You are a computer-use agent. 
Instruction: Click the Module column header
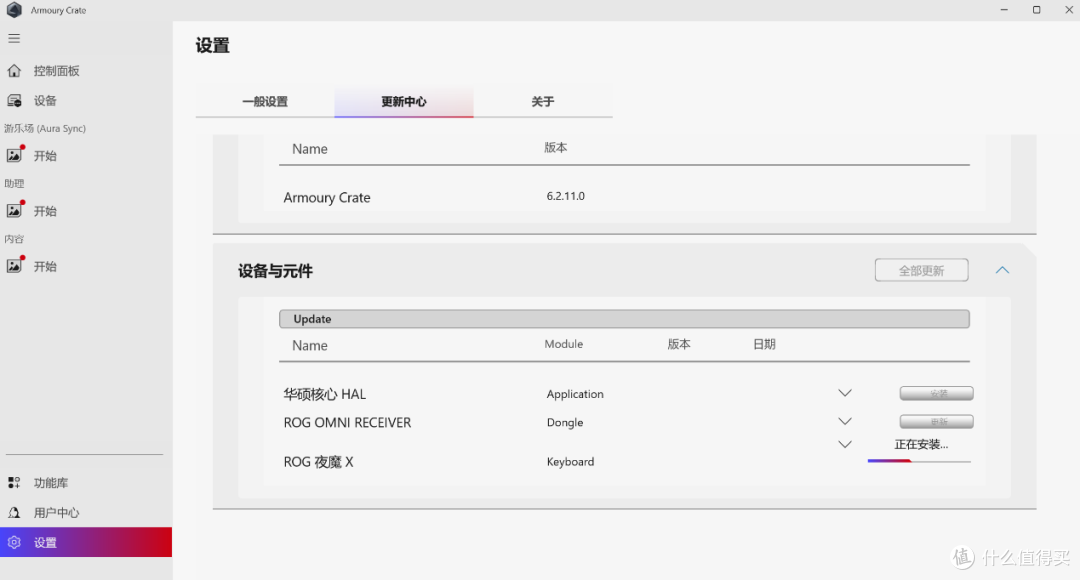[x=563, y=344]
